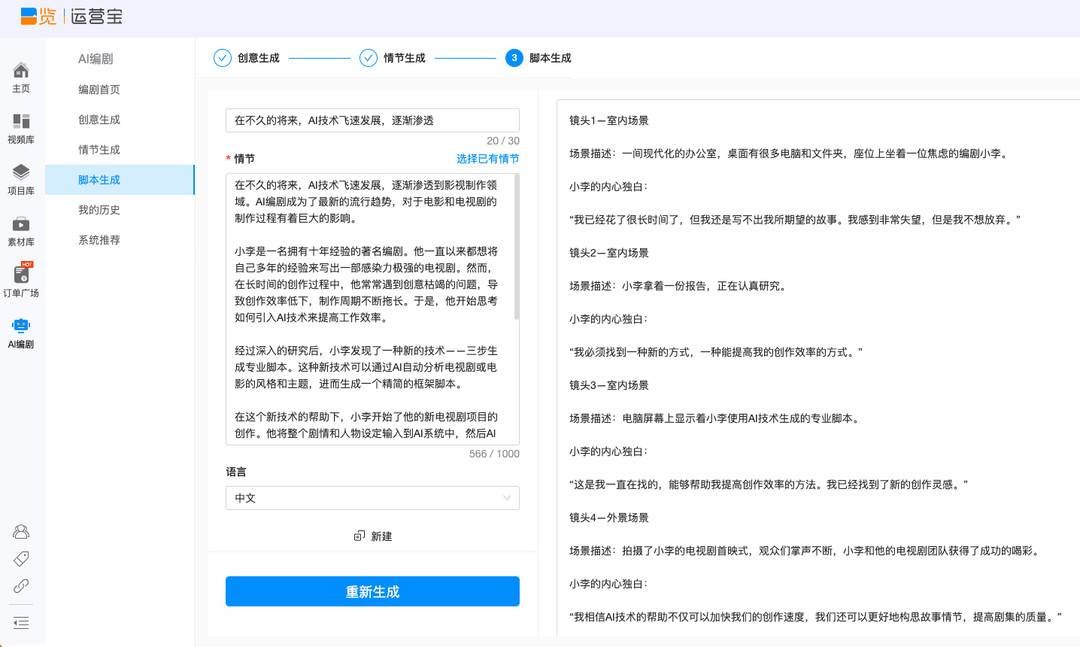This screenshot has height=647, width=1080.
Task: Click the 选择已有情节 link
Action: click(x=488, y=158)
